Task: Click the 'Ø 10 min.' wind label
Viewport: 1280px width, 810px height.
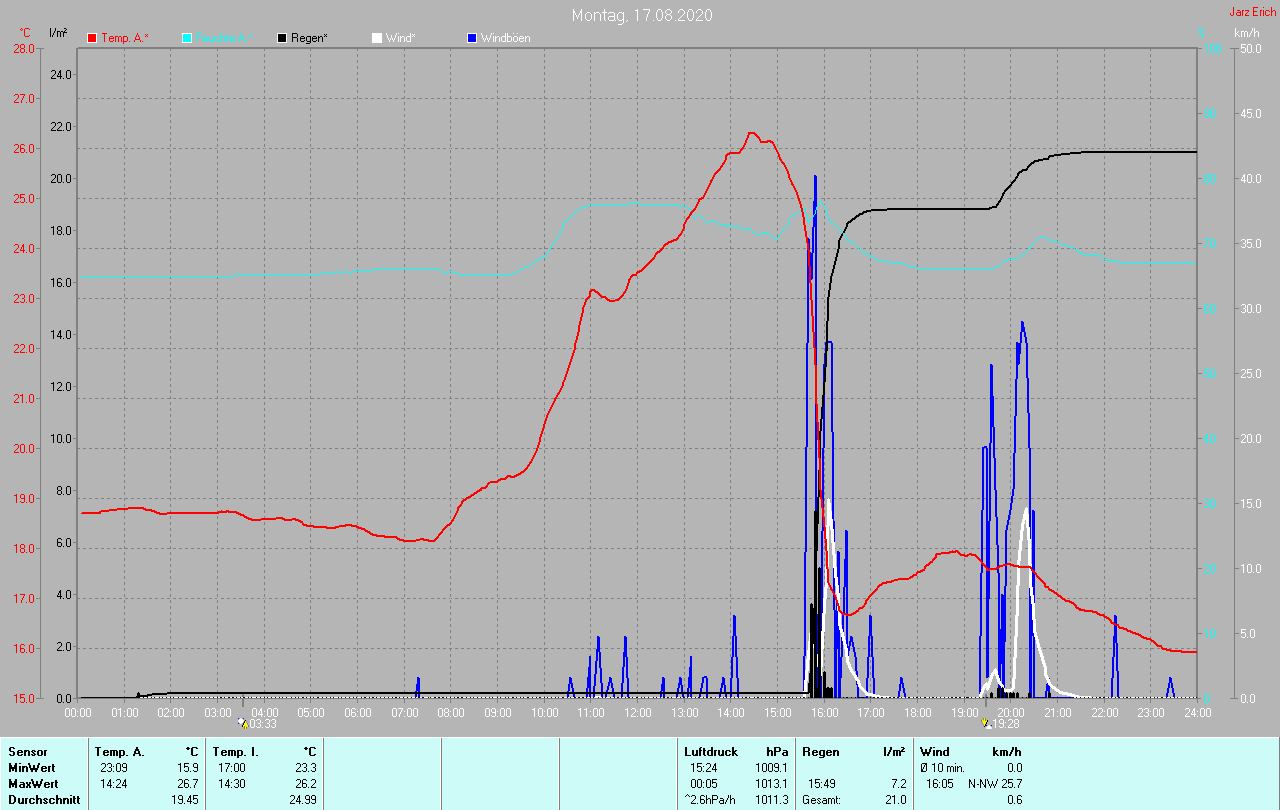Action: [x=942, y=767]
